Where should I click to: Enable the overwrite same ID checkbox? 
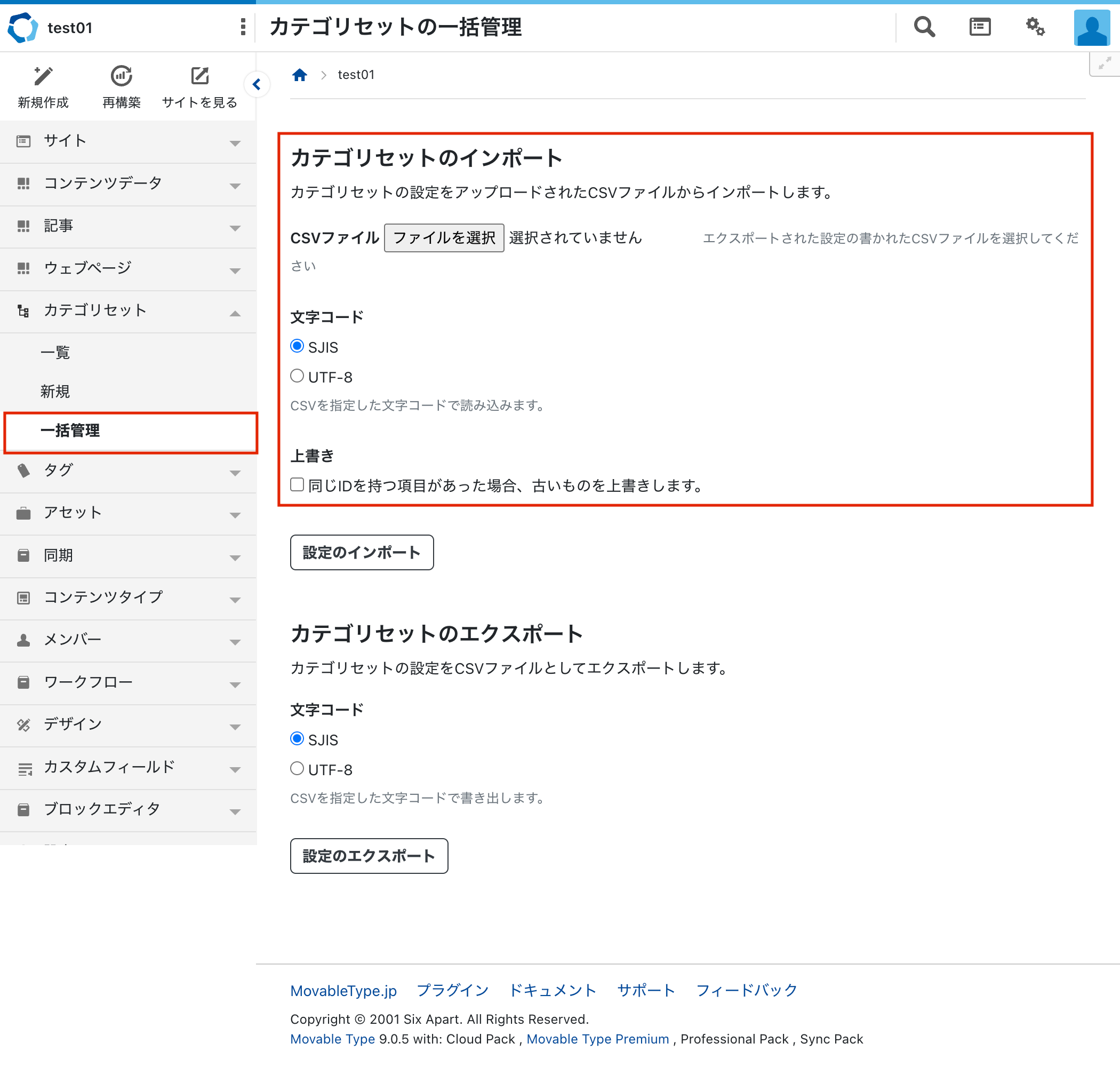pyautogui.click(x=297, y=484)
